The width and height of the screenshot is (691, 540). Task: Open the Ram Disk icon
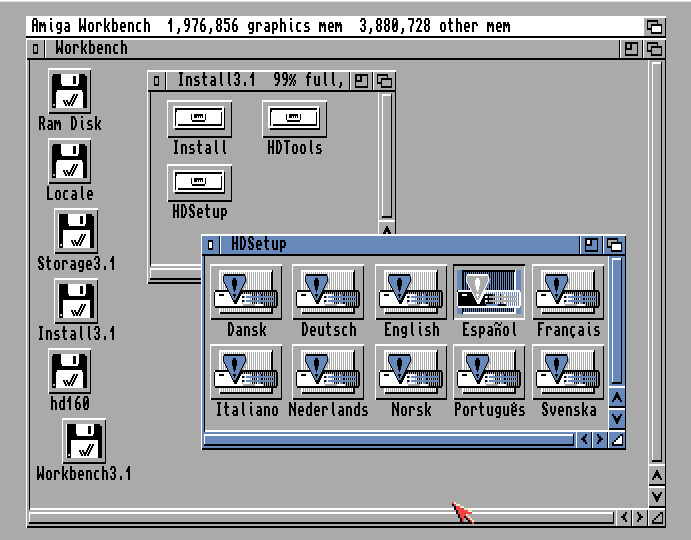click(70, 92)
